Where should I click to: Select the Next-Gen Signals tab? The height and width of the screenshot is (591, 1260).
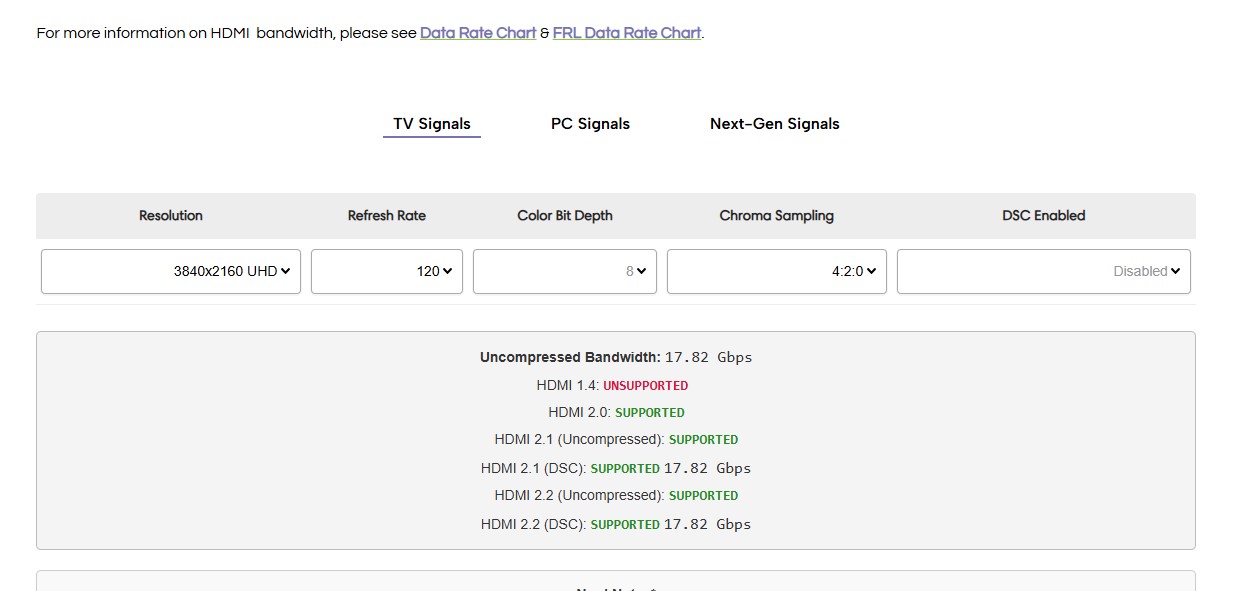(774, 124)
